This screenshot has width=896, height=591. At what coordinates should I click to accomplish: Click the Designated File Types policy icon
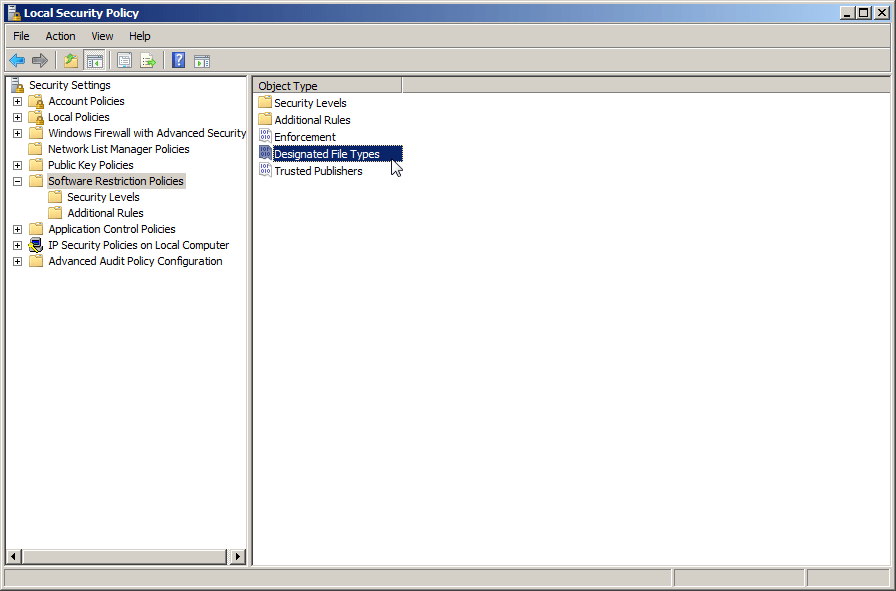tap(265, 153)
